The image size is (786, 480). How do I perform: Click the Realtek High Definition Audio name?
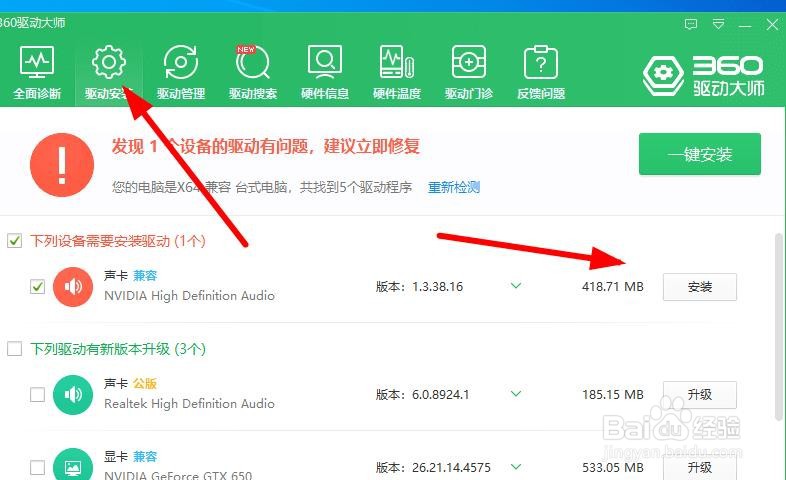189,404
